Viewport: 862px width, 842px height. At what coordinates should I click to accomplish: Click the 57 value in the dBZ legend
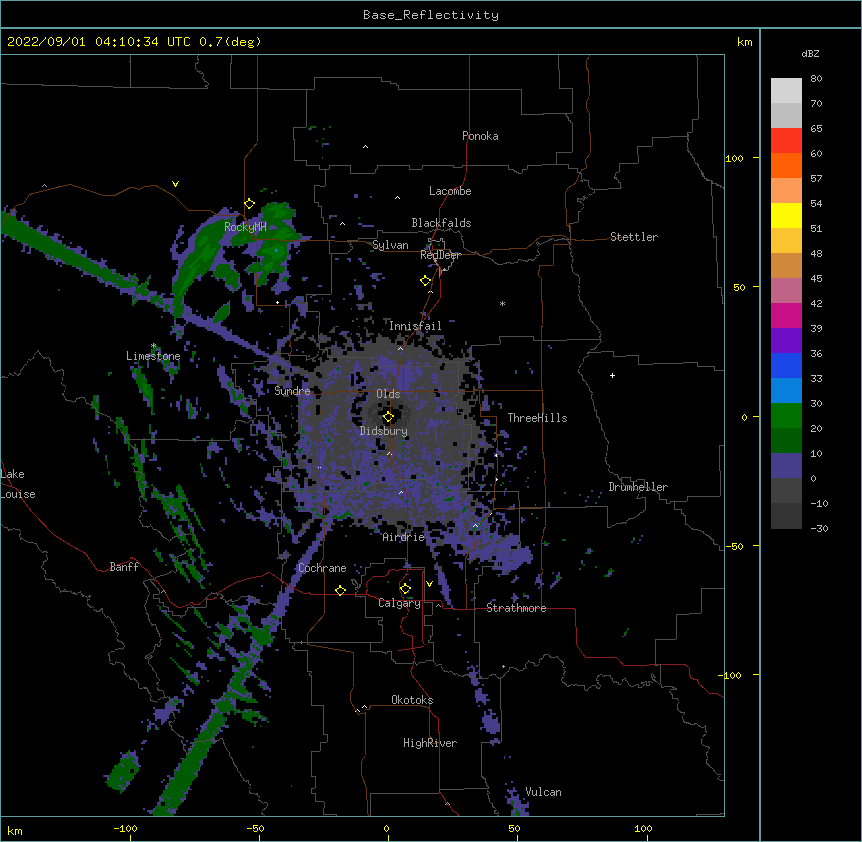pos(816,179)
